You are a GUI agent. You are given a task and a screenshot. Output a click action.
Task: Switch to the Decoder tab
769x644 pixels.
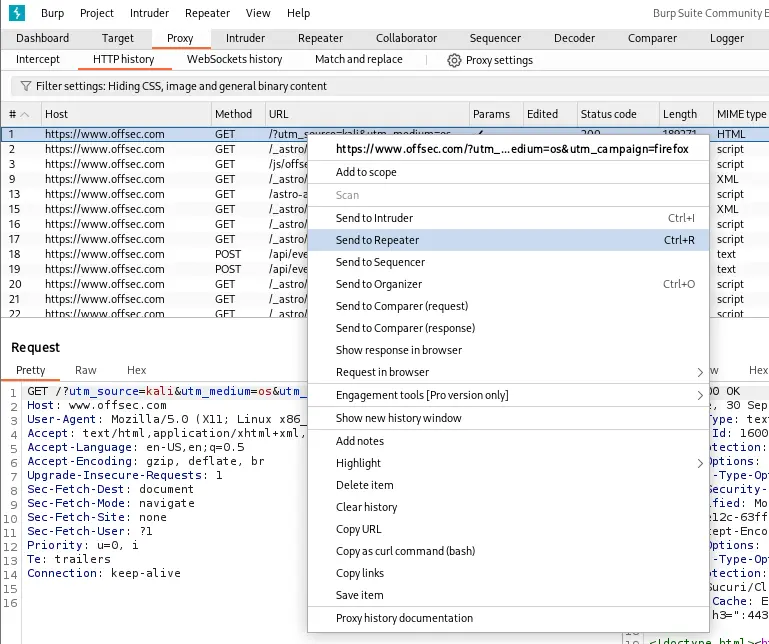[x=574, y=38]
